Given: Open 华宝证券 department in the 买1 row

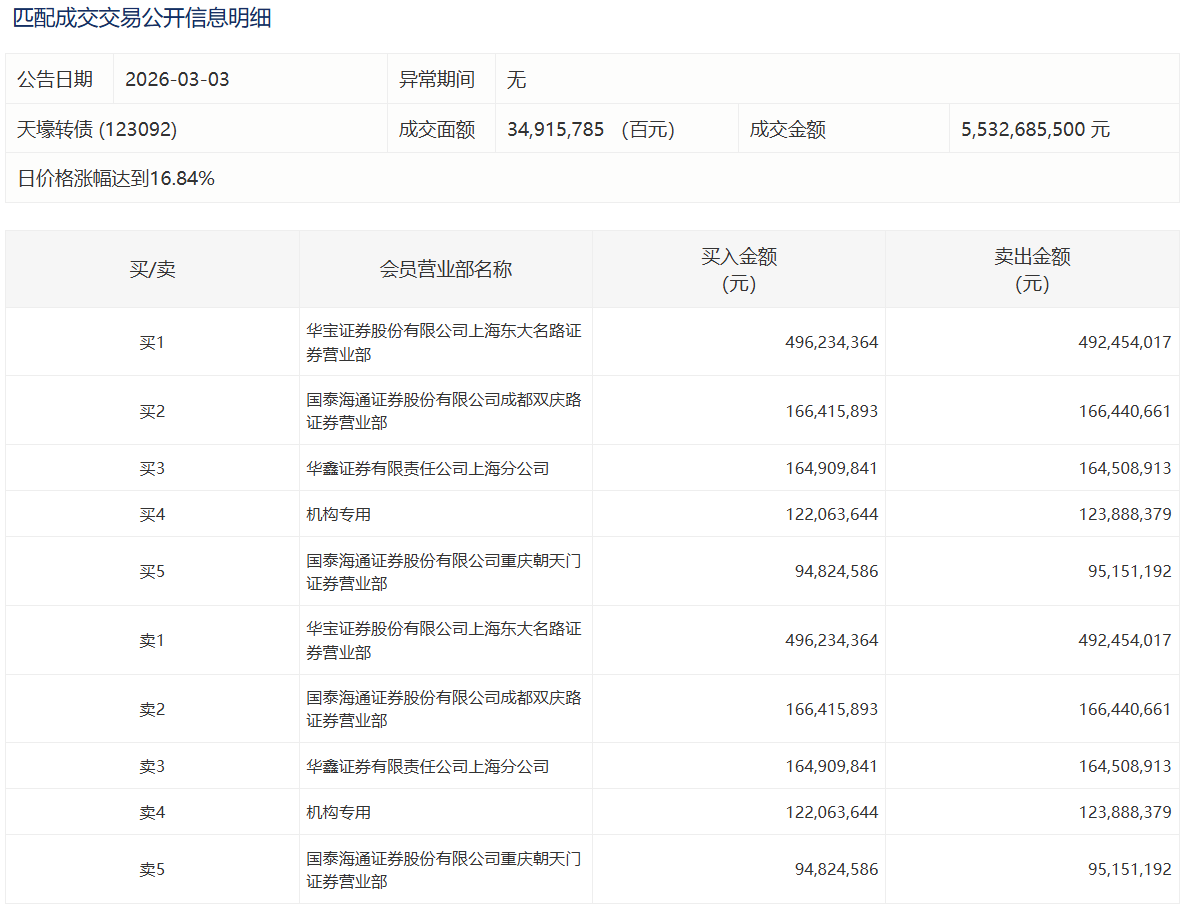Looking at the screenshot, I should tap(443, 342).
